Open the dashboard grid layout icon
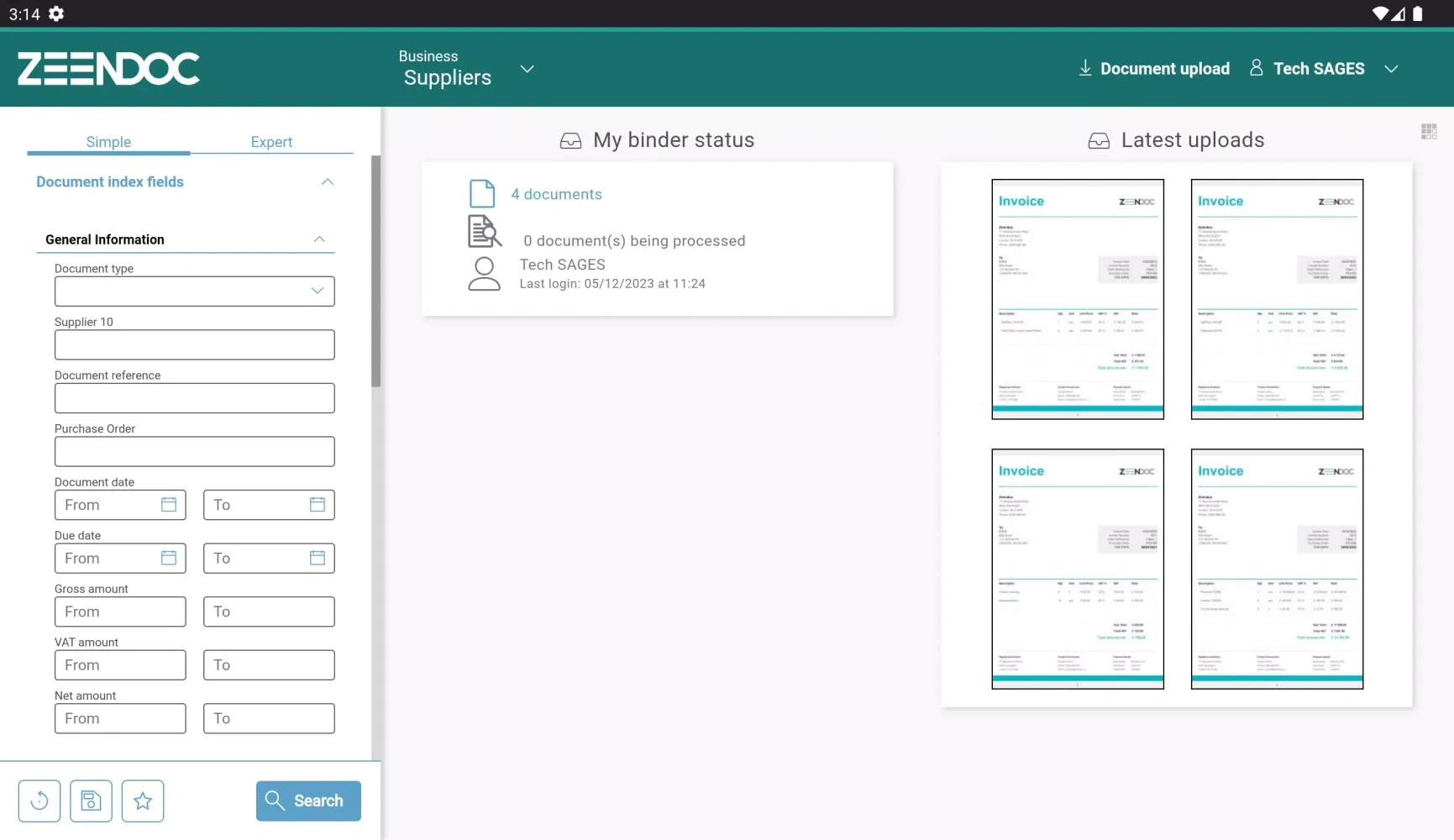Viewport: 1454px width, 840px height. (x=1429, y=131)
